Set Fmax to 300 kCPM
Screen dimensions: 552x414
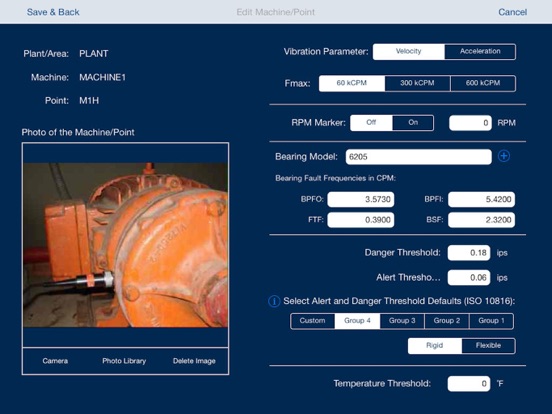417,83
